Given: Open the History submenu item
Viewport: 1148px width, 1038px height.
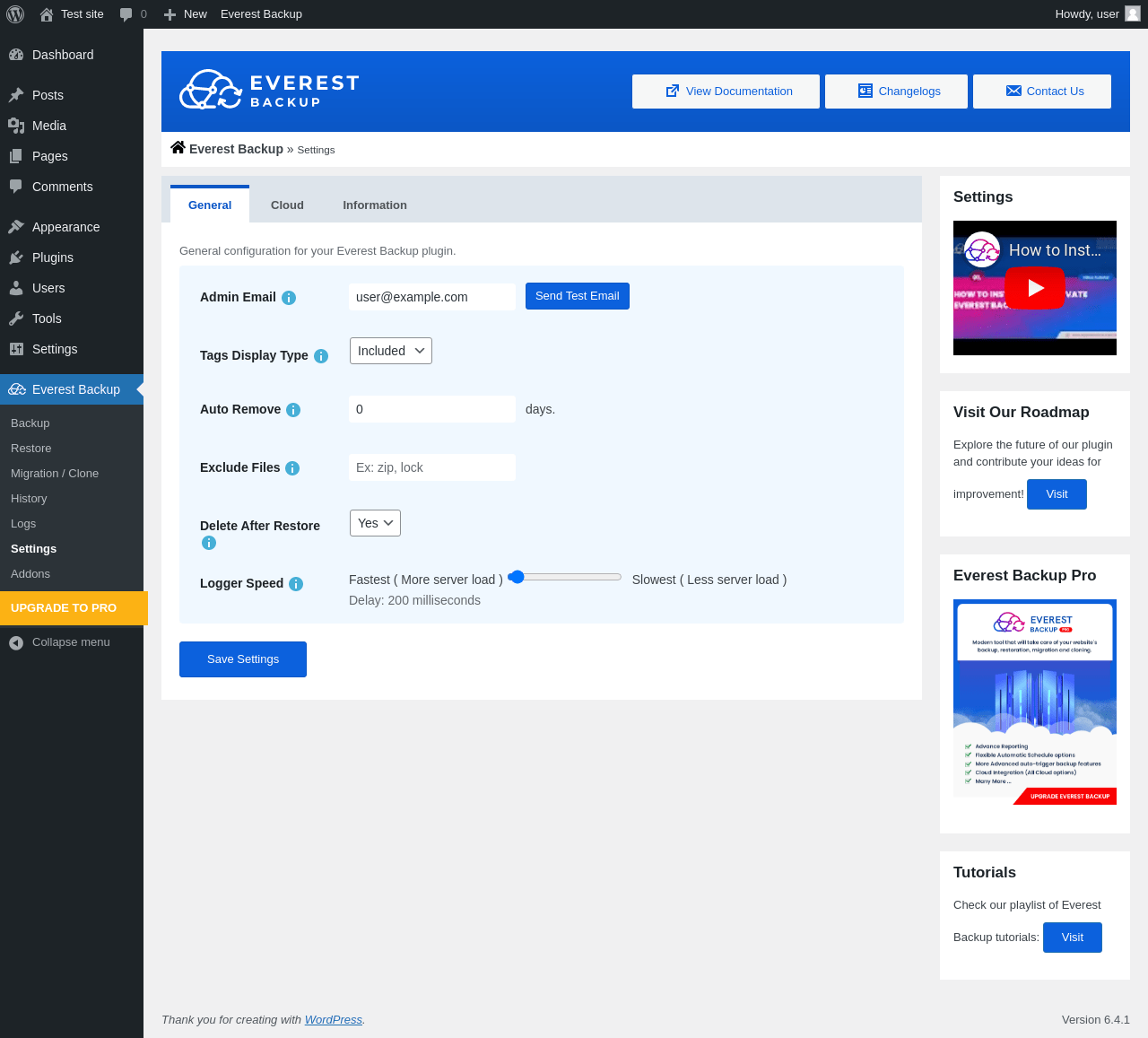Looking at the screenshot, I should tap(72, 499).
